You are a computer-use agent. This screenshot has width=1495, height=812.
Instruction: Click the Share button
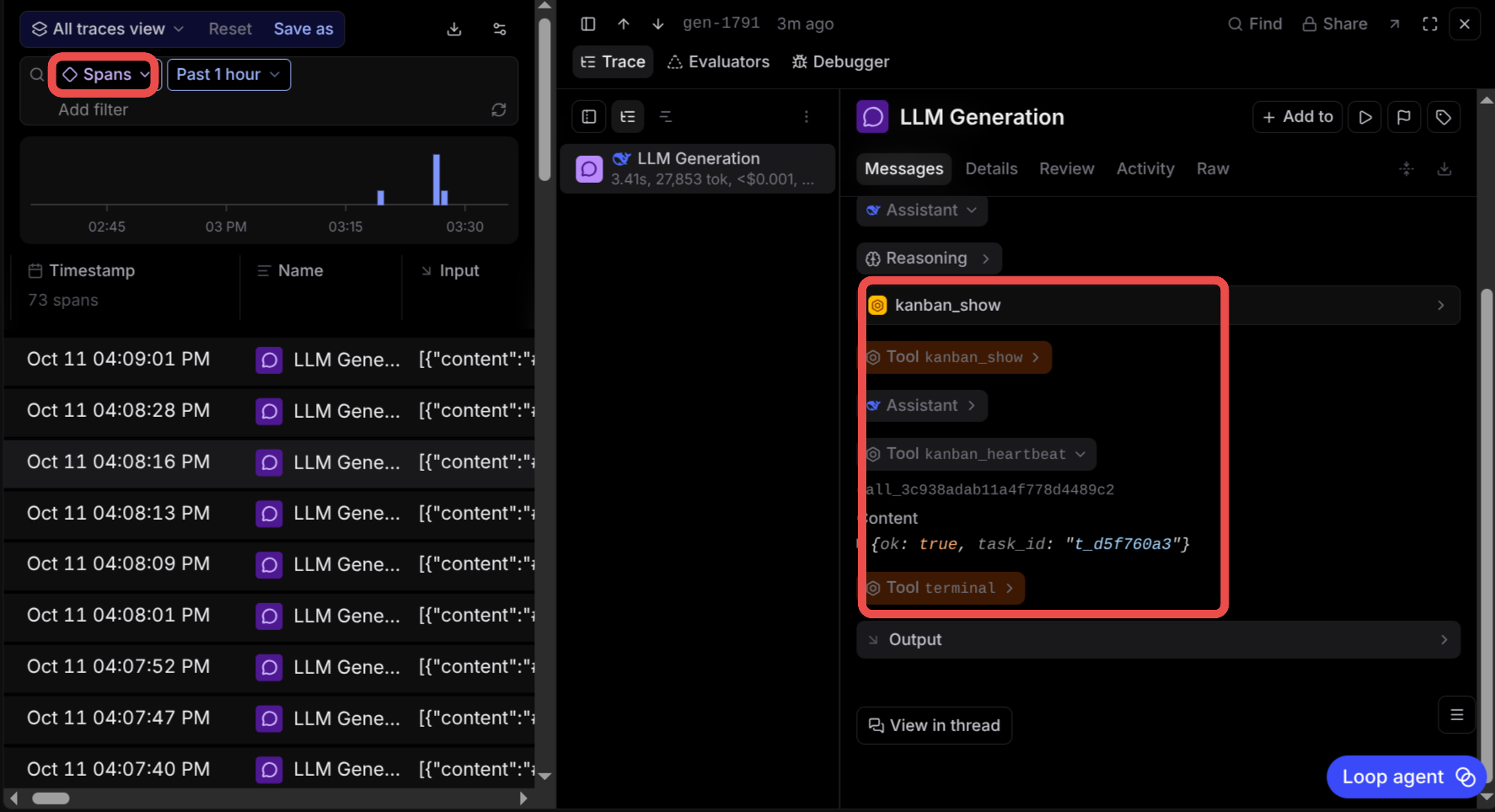1335,24
